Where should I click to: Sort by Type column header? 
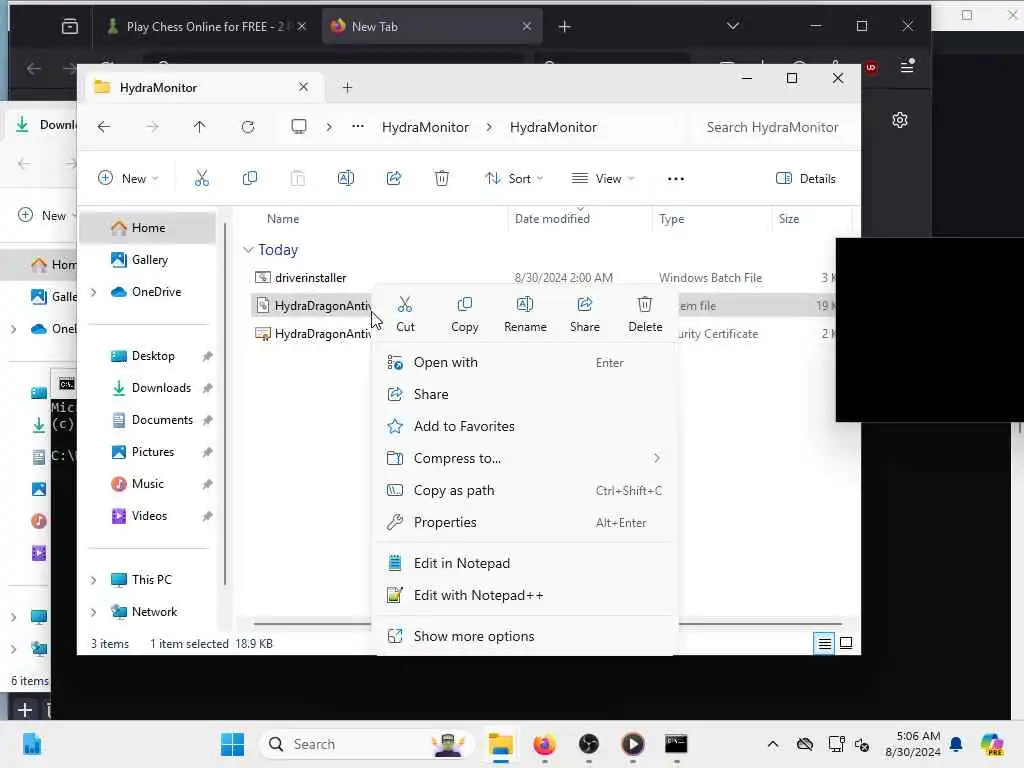tap(671, 219)
